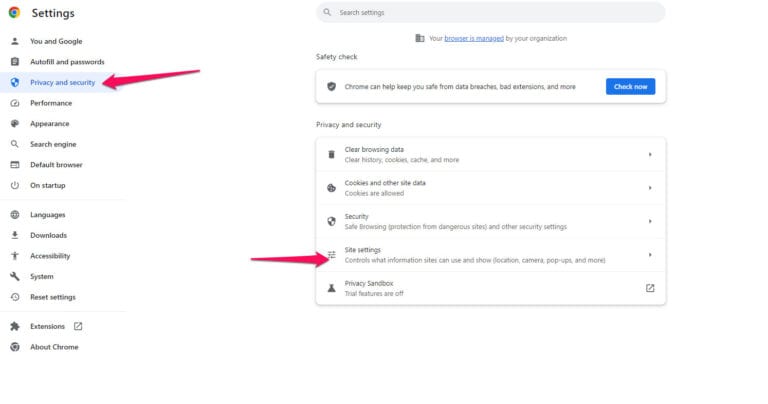Screen dimensions: 768x404
Task: Click the Reset settings history icon
Action: pos(14,297)
